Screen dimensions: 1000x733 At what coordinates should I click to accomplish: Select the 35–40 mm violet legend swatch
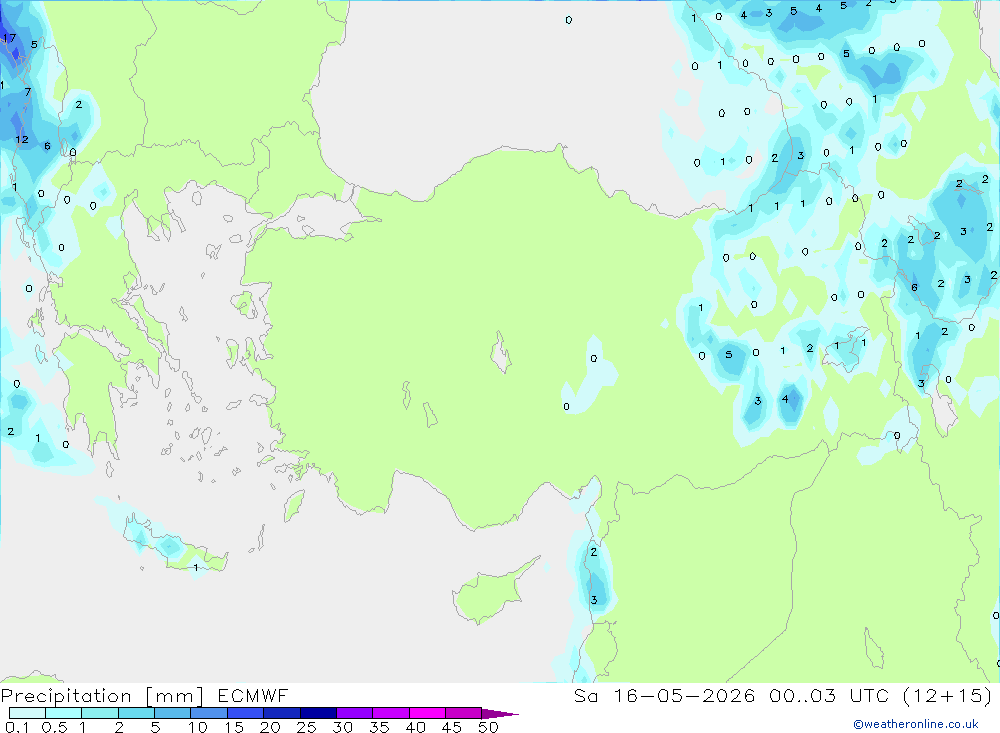click(391, 713)
